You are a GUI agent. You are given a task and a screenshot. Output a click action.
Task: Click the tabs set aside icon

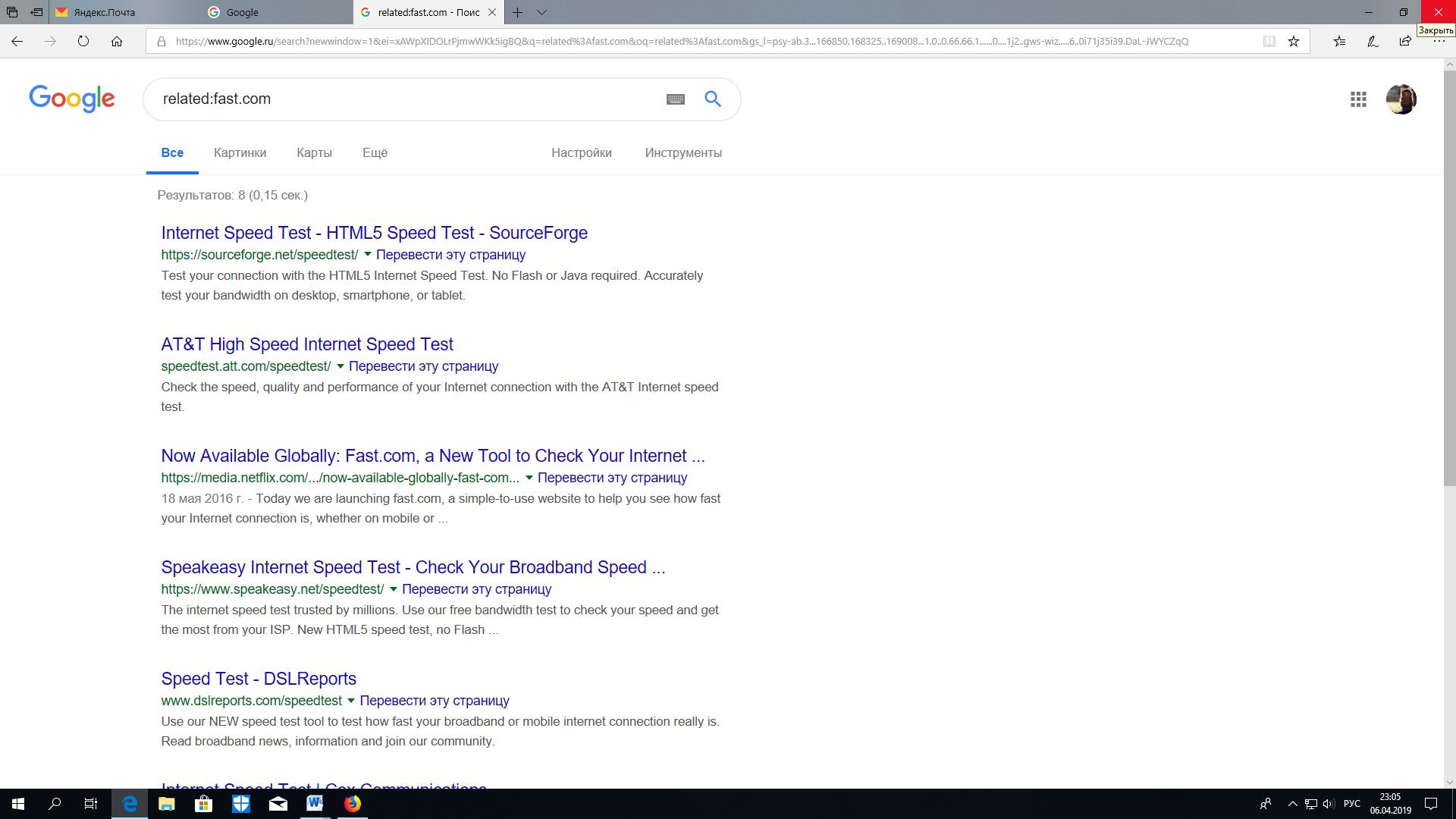12,12
